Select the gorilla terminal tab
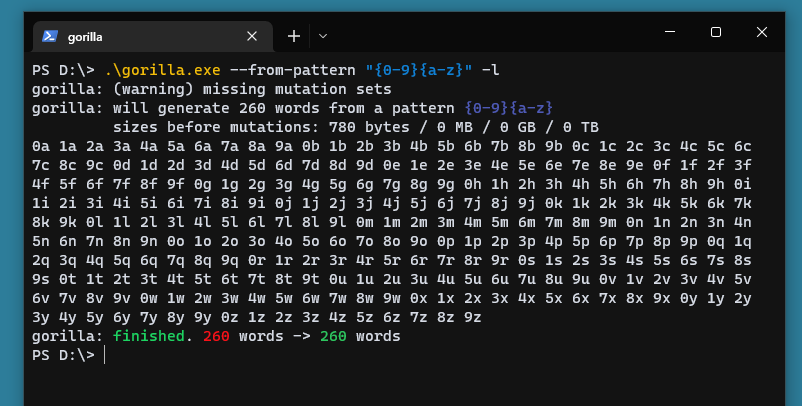 tap(152, 36)
